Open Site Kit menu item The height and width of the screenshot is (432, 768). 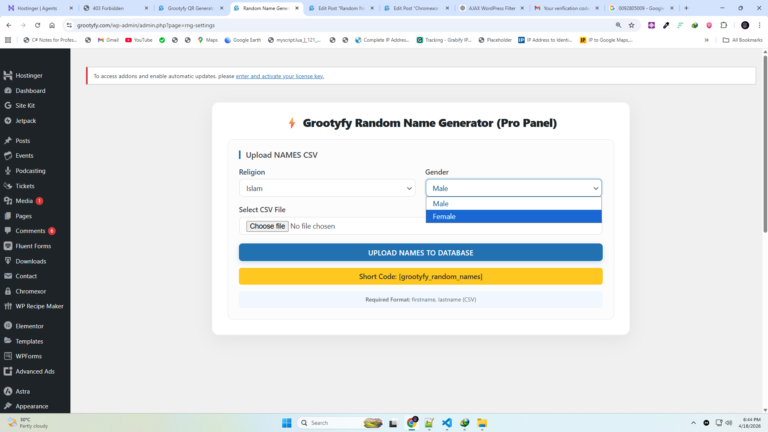pos(24,105)
